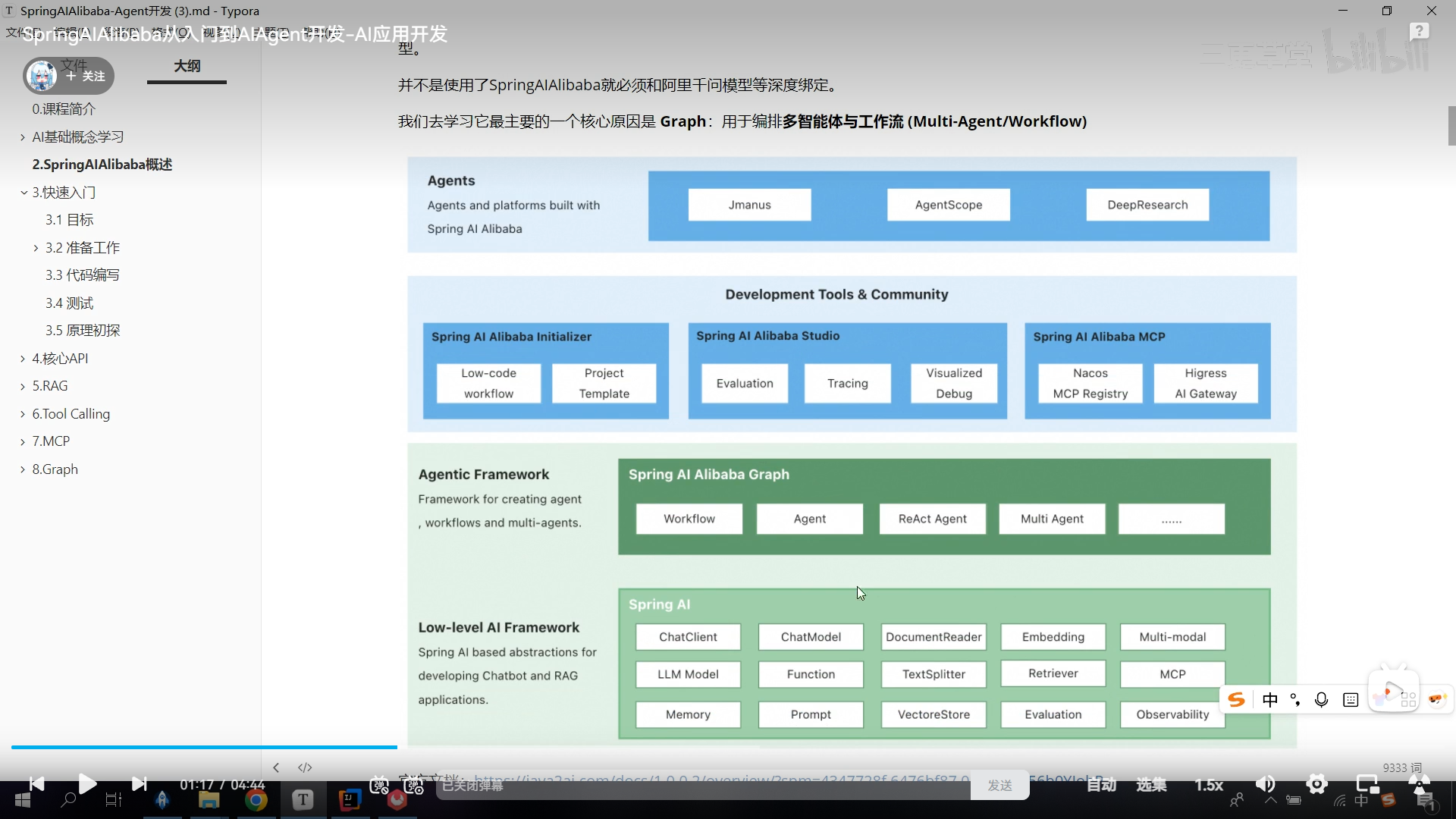Expand the AI基础概念学习 outline section
The width and height of the screenshot is (1456, 819).
[x=23, y=137]
